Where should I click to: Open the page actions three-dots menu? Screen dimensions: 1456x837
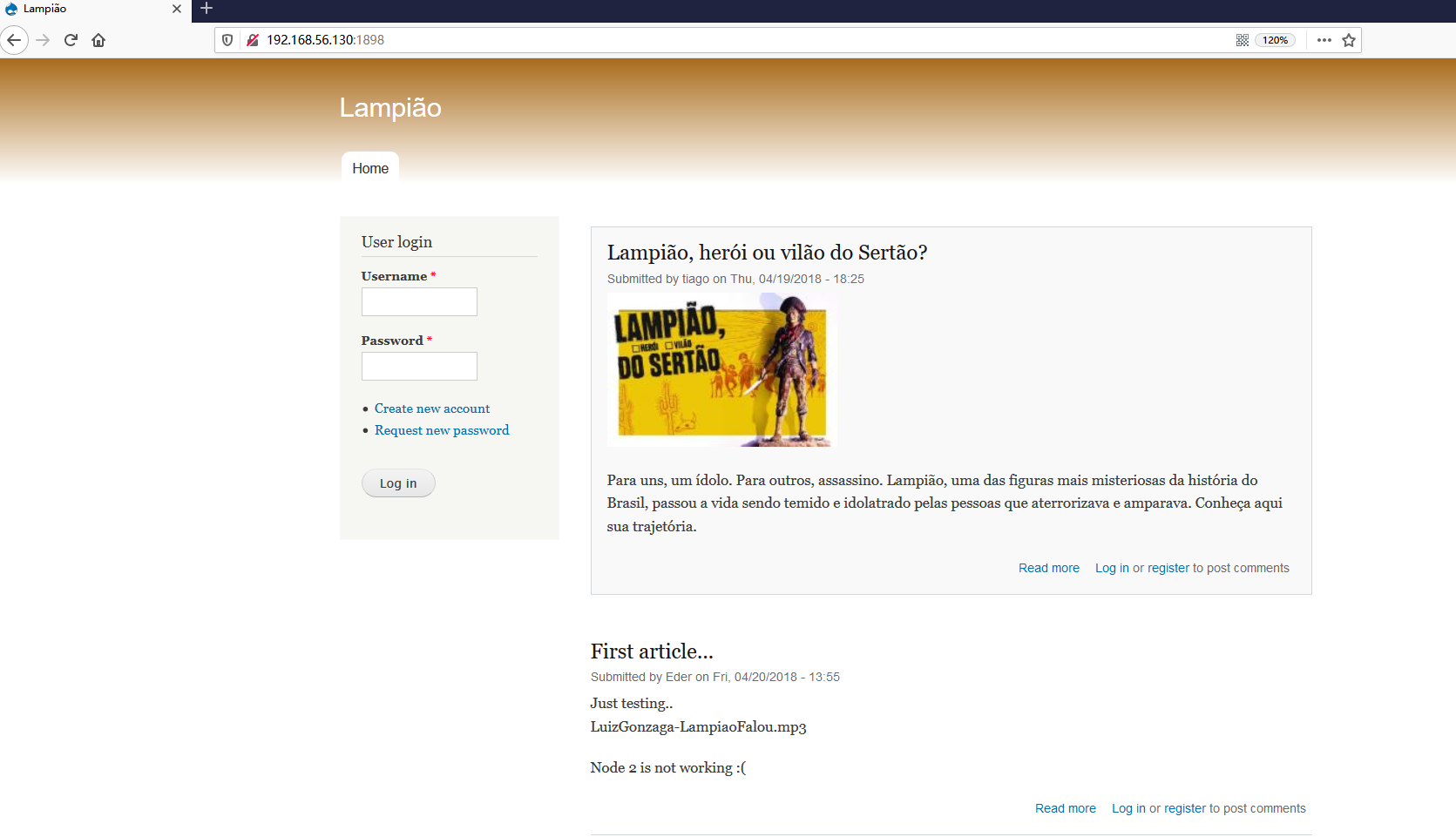coord(1324,40)
